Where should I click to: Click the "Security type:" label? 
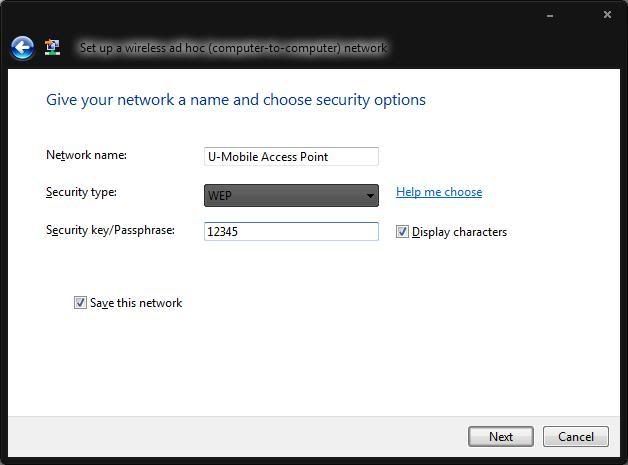tap(81, 192)
